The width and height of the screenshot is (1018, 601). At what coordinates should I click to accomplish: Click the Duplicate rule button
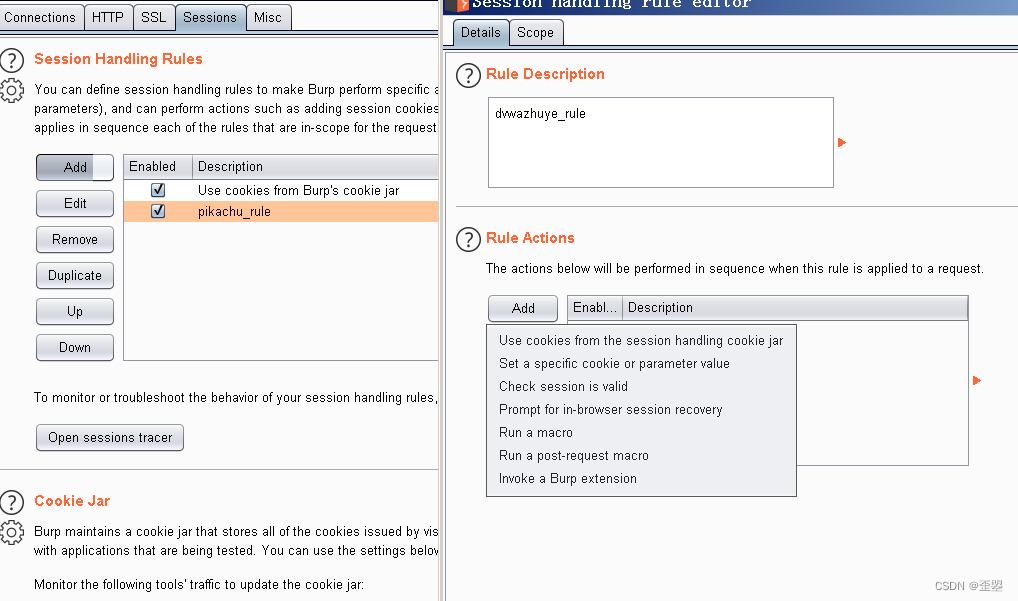point(75,276)
